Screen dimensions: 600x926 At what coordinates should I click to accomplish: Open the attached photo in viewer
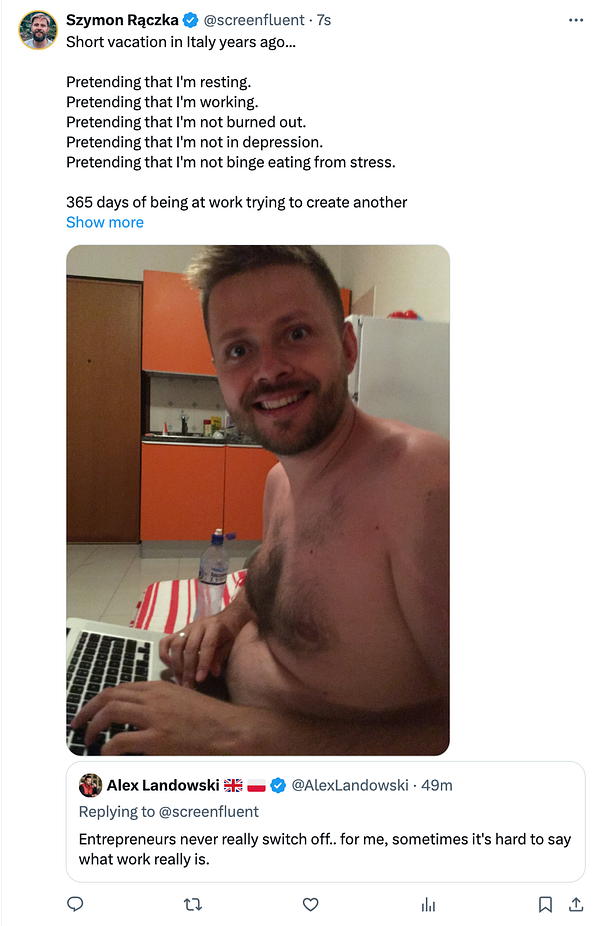coord(257,500)
